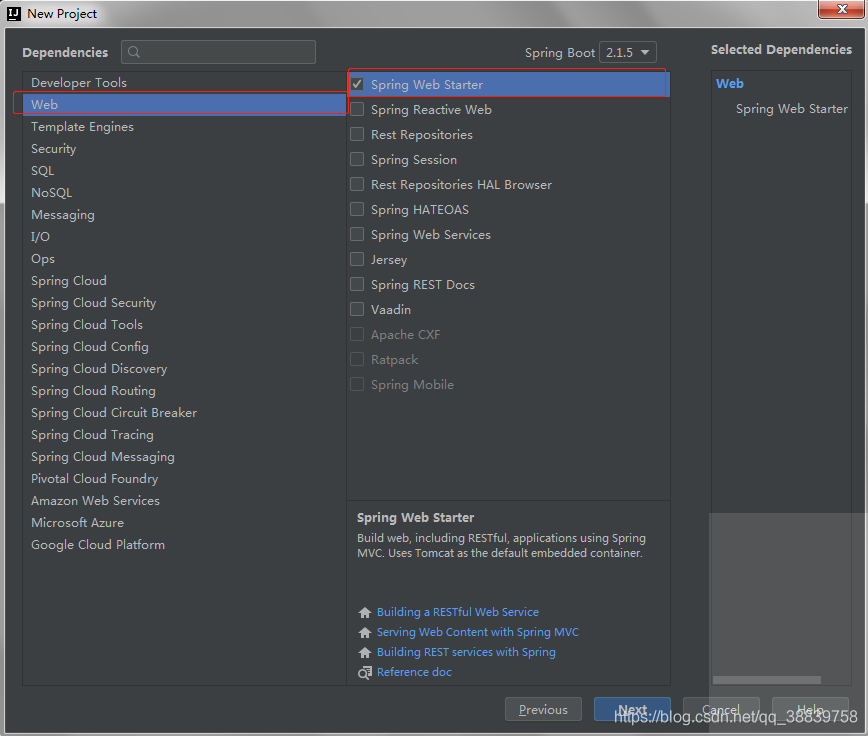This screenshot has height=736, width=868.
Task: Open Serving Web Content with Spring MVC link
Action: pos(478,632)
